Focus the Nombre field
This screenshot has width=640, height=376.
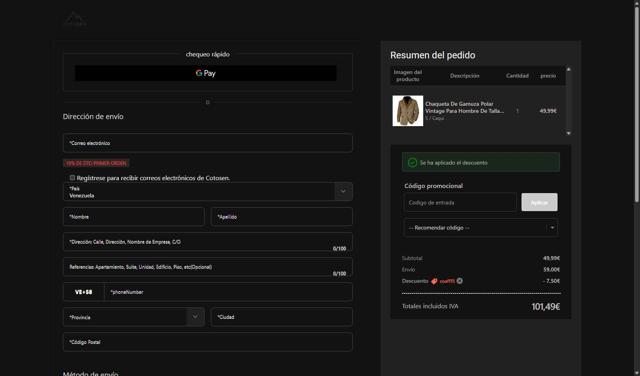[x=134, y=217]
